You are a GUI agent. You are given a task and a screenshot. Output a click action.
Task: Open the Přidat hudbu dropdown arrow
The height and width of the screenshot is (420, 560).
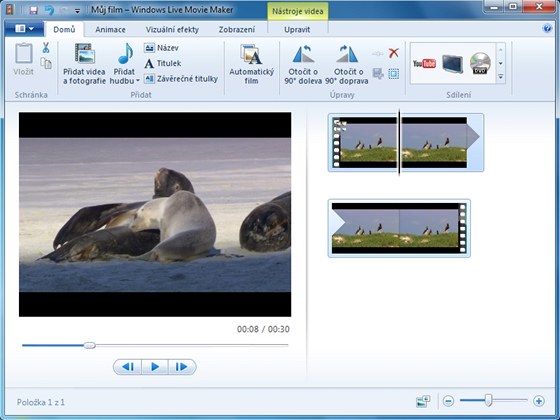(x=138, y=81)
